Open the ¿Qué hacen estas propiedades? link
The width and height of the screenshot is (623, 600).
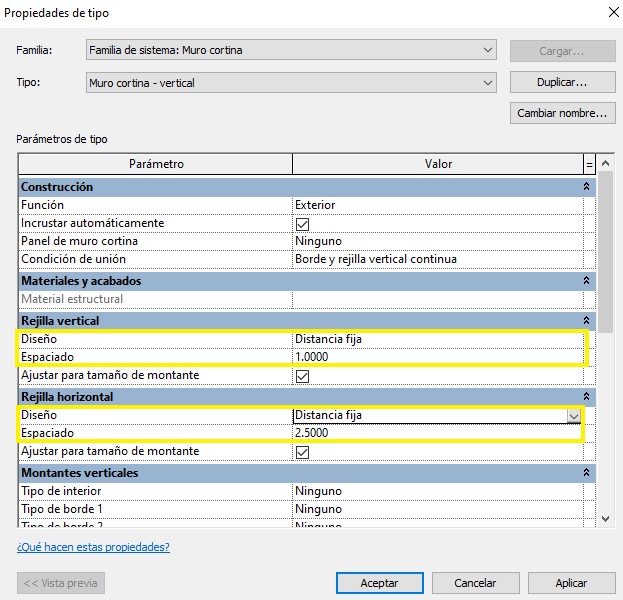(93, 547)
